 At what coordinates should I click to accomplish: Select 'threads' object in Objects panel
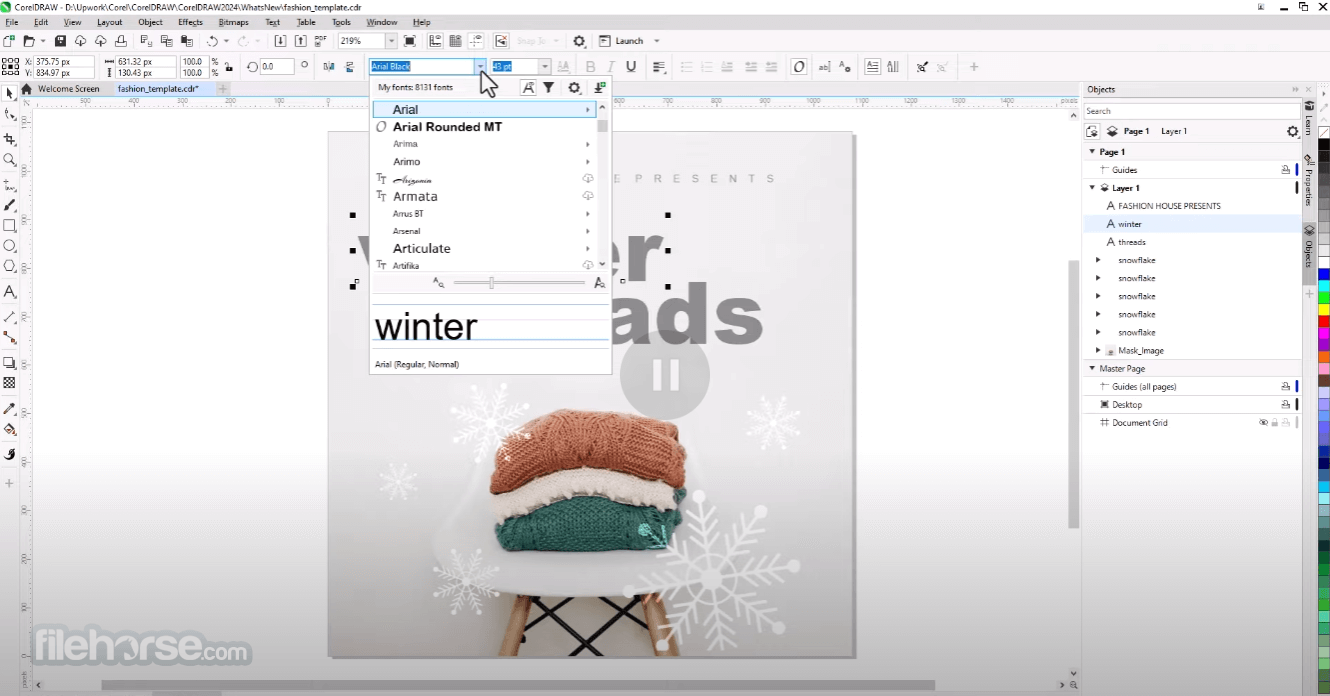(x=1132, y=242)
